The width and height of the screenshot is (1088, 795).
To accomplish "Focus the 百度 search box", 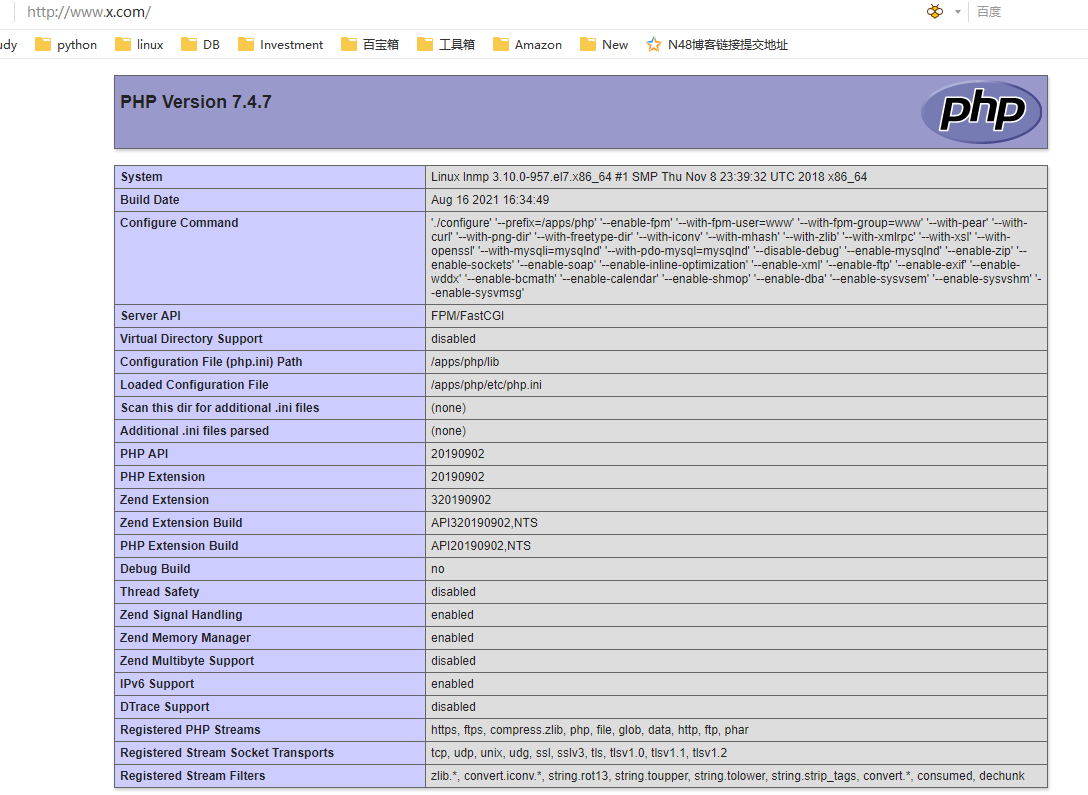I will (1025, 12).
